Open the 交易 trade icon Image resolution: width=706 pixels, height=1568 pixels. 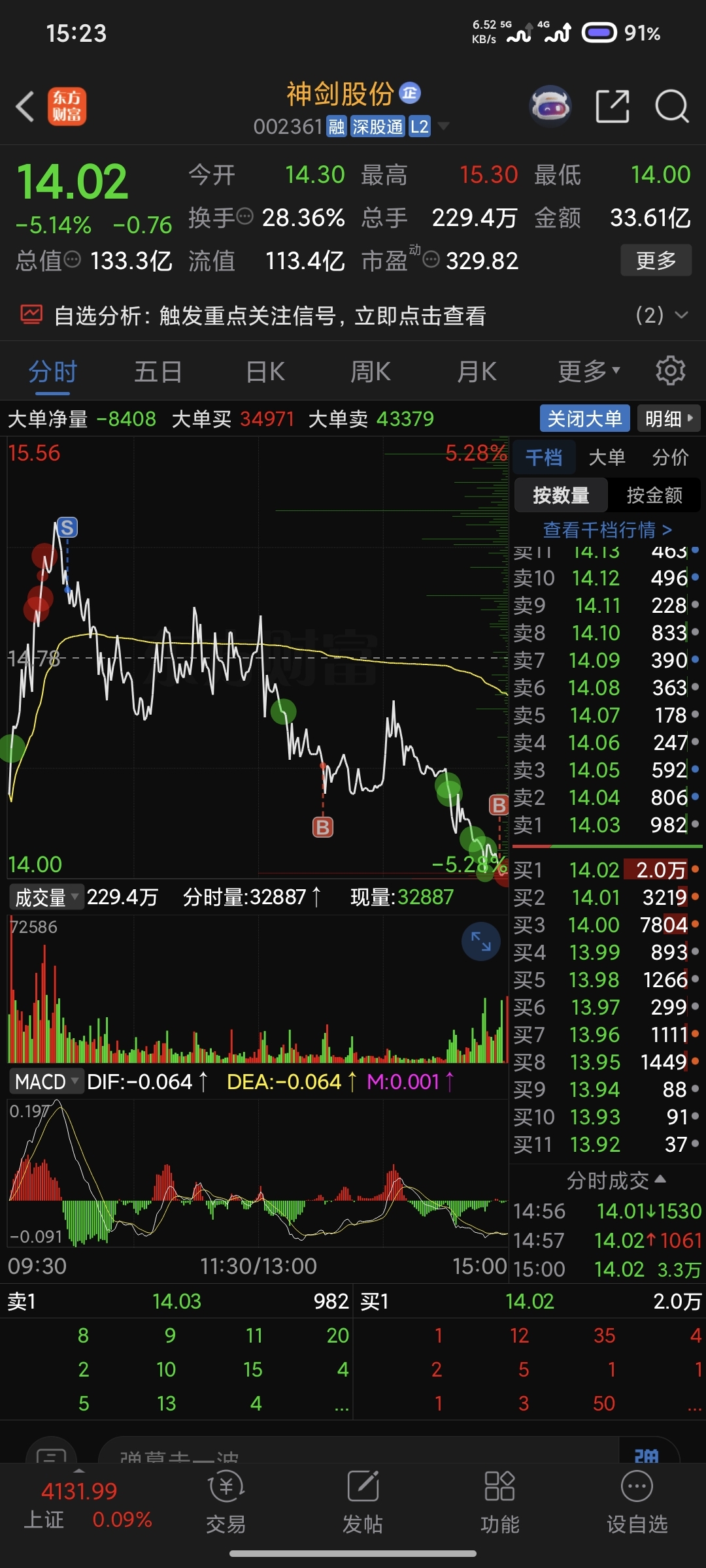pos(226,1503)
